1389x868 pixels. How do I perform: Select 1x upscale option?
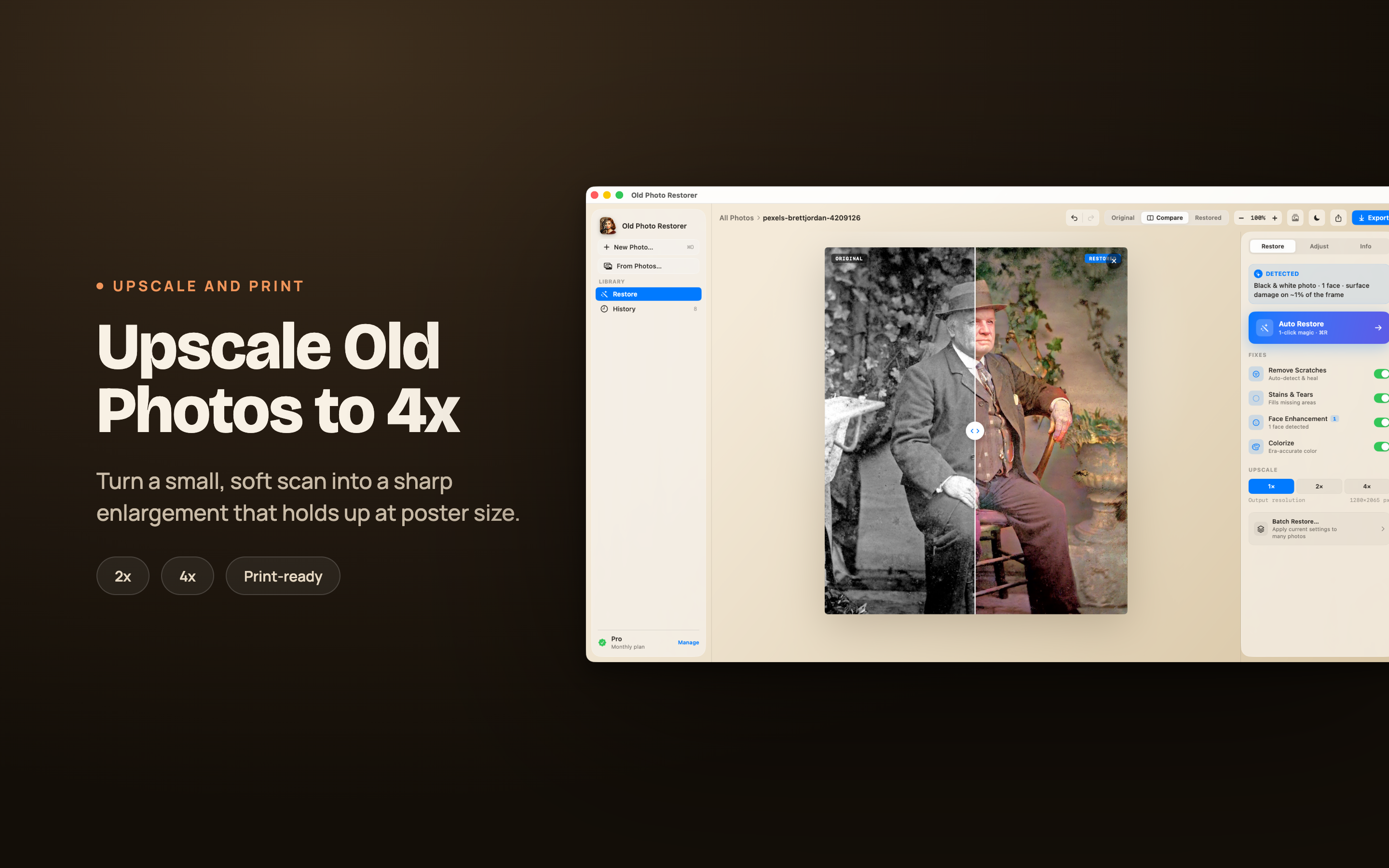click(1271, 486)
